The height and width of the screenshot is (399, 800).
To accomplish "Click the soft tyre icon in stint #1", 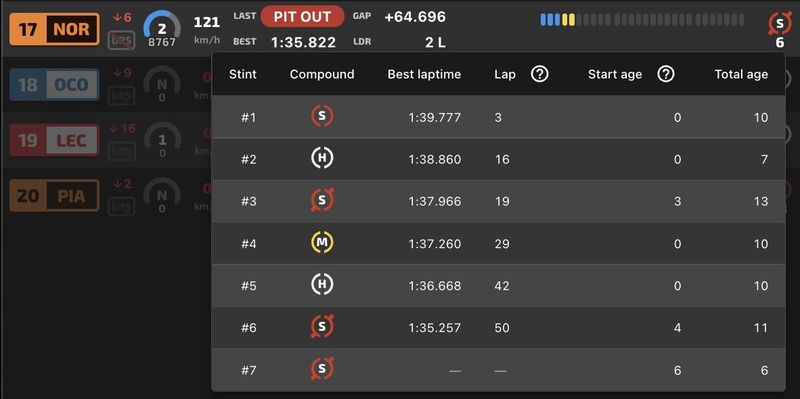I will point(322,117).
